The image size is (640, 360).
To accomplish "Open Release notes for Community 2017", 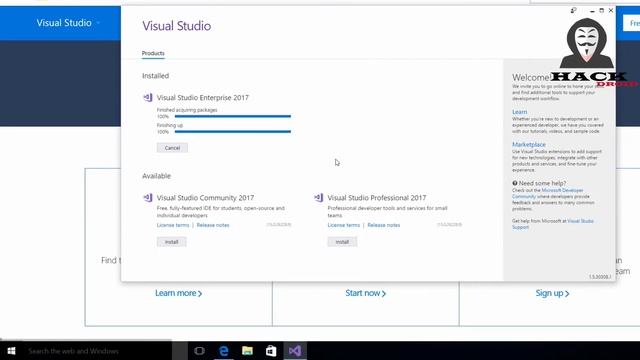I will tap(213, 225).
